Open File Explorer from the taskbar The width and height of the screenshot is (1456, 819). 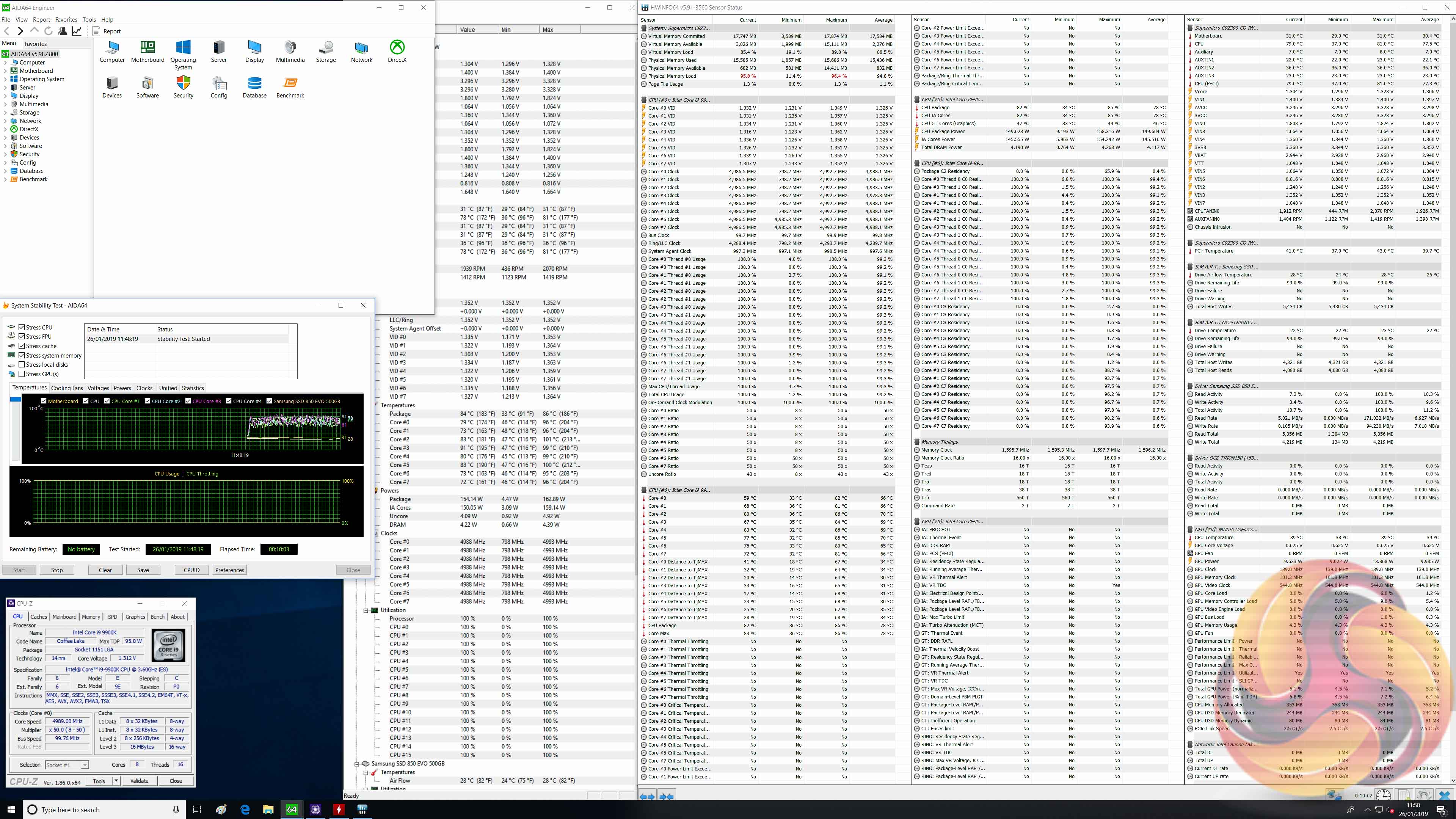coord(268,810)
